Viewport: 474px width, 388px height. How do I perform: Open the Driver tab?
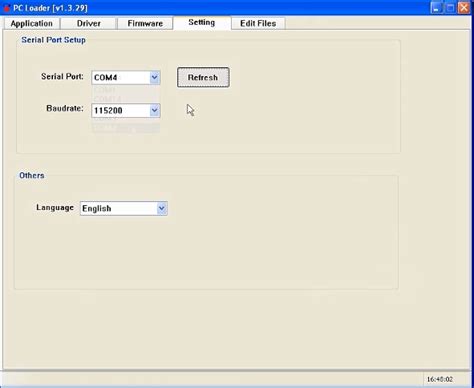click(x=89, y=23)
